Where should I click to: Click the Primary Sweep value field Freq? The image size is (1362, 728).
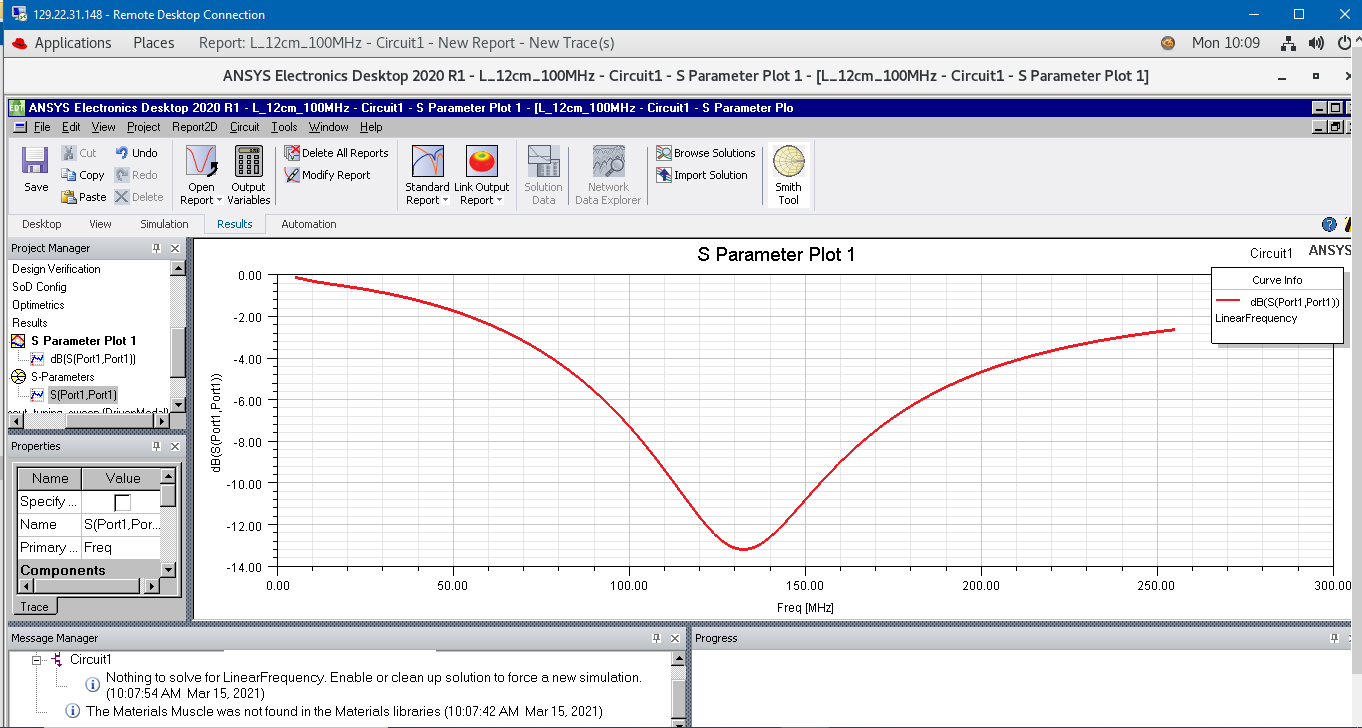(x=120, y=547)
